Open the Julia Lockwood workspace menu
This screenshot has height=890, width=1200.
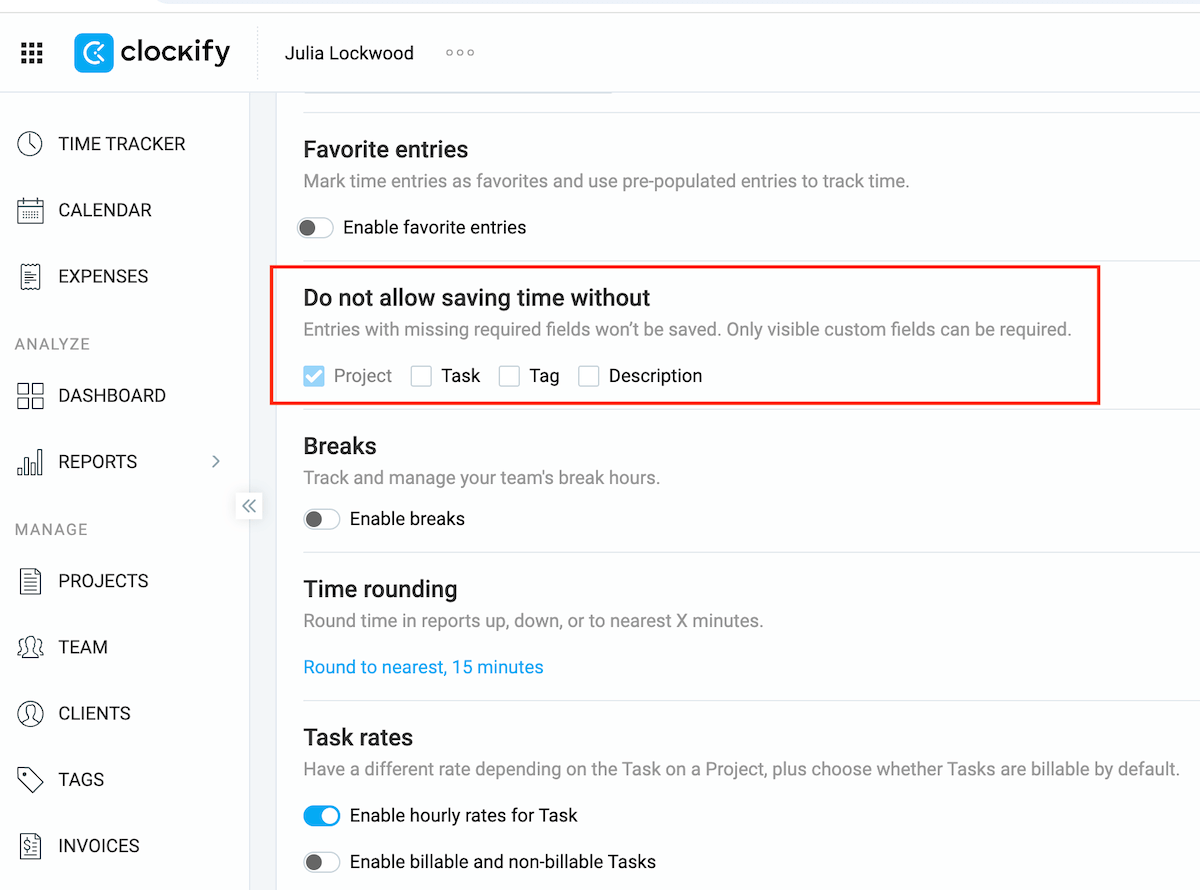pos(349,52)
